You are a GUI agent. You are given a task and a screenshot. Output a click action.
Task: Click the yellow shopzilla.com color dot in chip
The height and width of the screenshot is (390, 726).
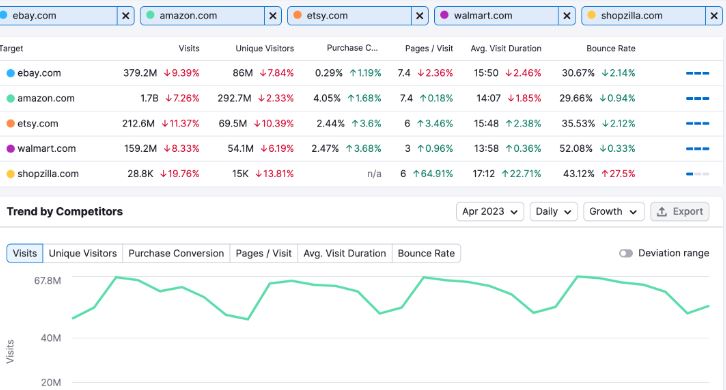pos(591,15)
